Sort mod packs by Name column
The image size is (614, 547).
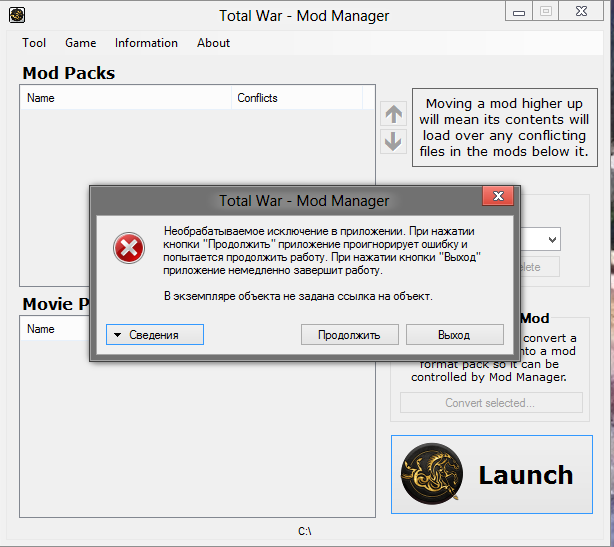tap(126, 98)
